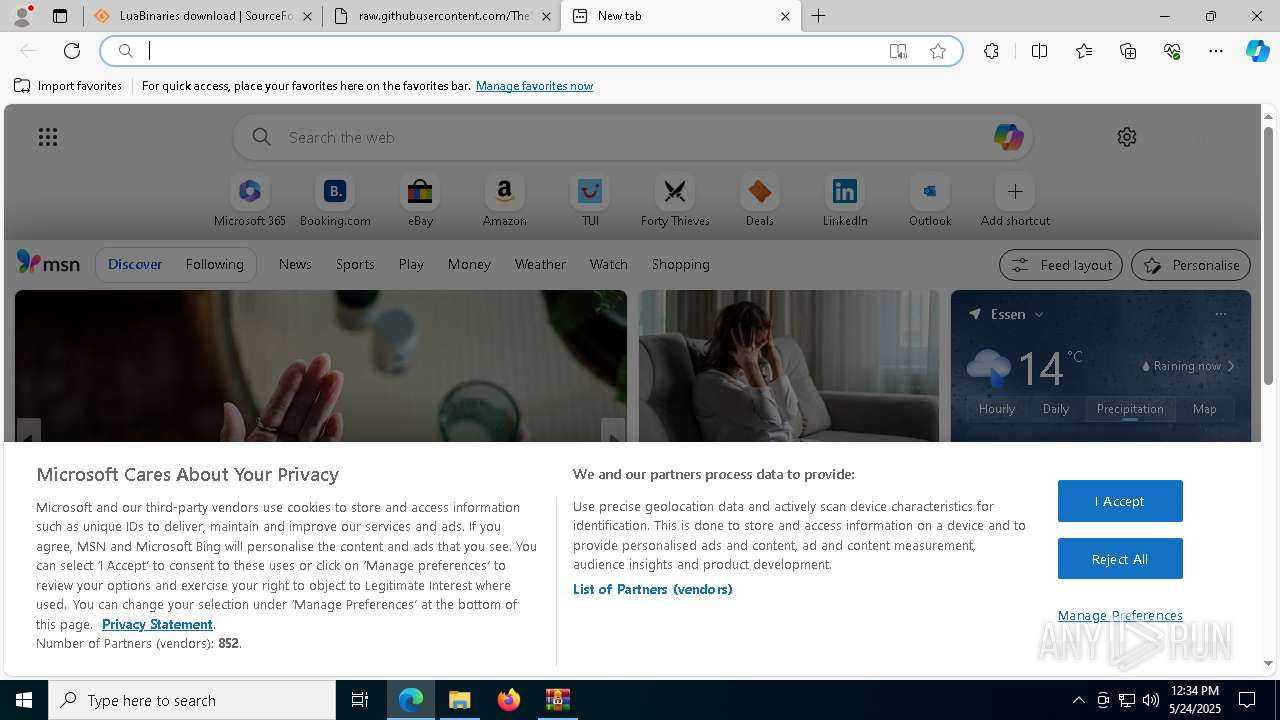Open tab actions menu icon
1280x720 pixels.
coord(60,16)
